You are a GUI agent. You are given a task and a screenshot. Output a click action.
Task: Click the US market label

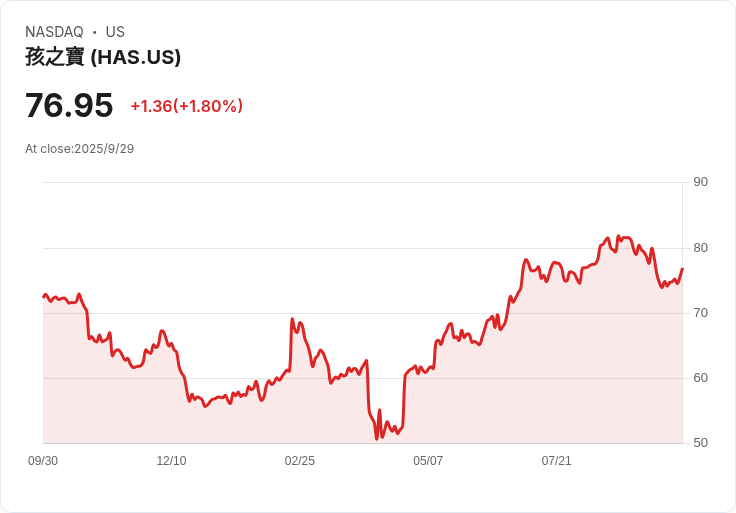click(115, 32)
